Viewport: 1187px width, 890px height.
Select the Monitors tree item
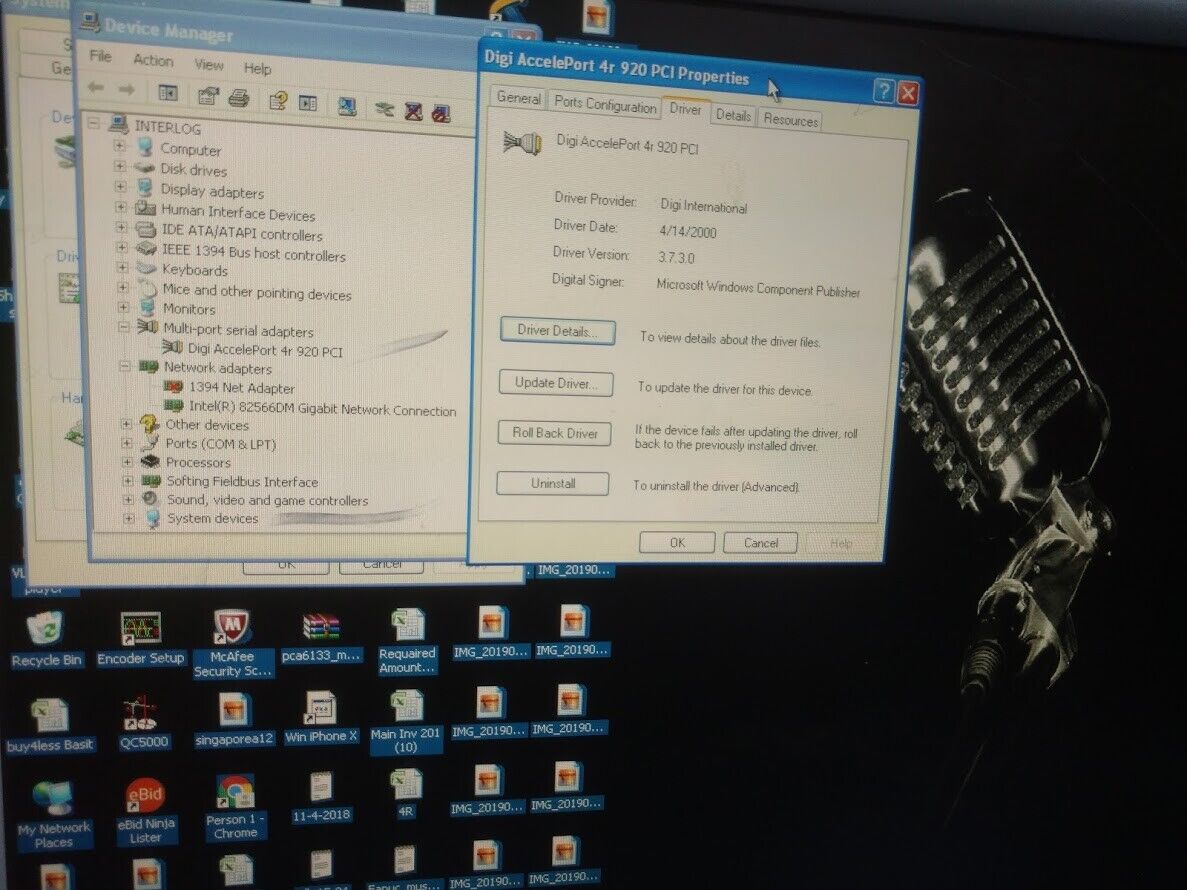click(x=189, y=309)
